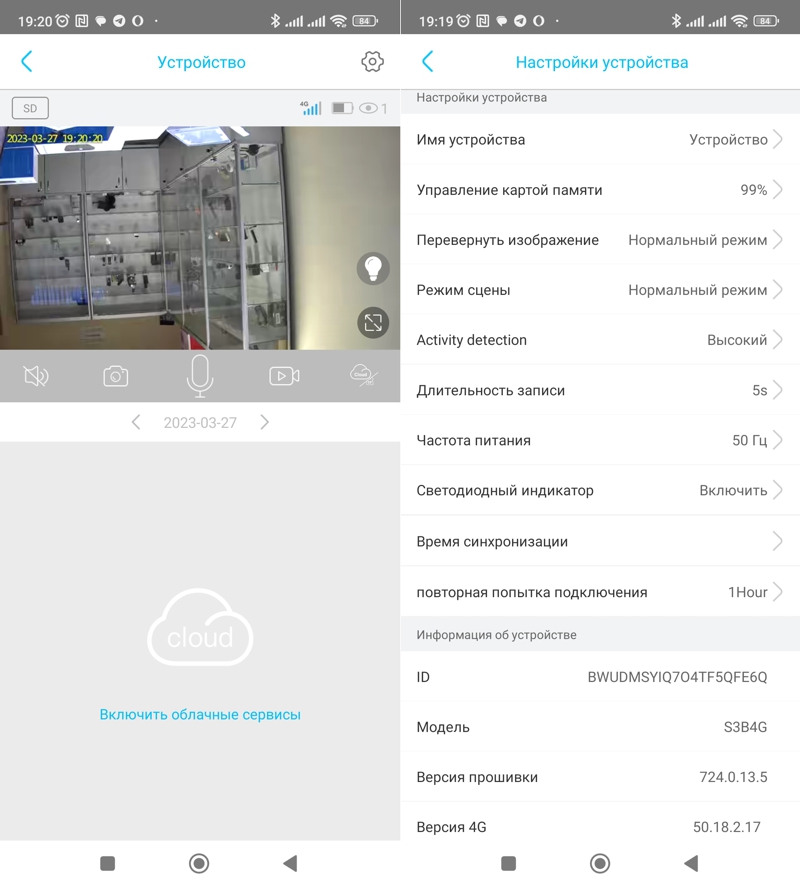The image size is (800, 889).
Task: Expand live video to fullscreen
Action: point(373,323)
